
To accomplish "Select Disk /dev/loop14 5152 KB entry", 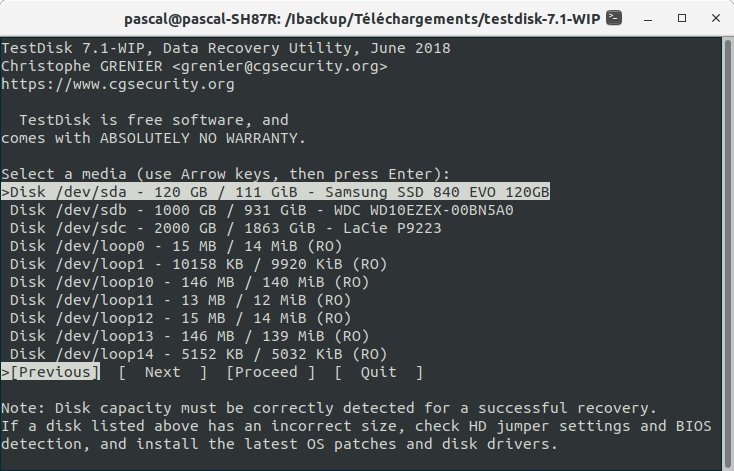I will 198,354.
